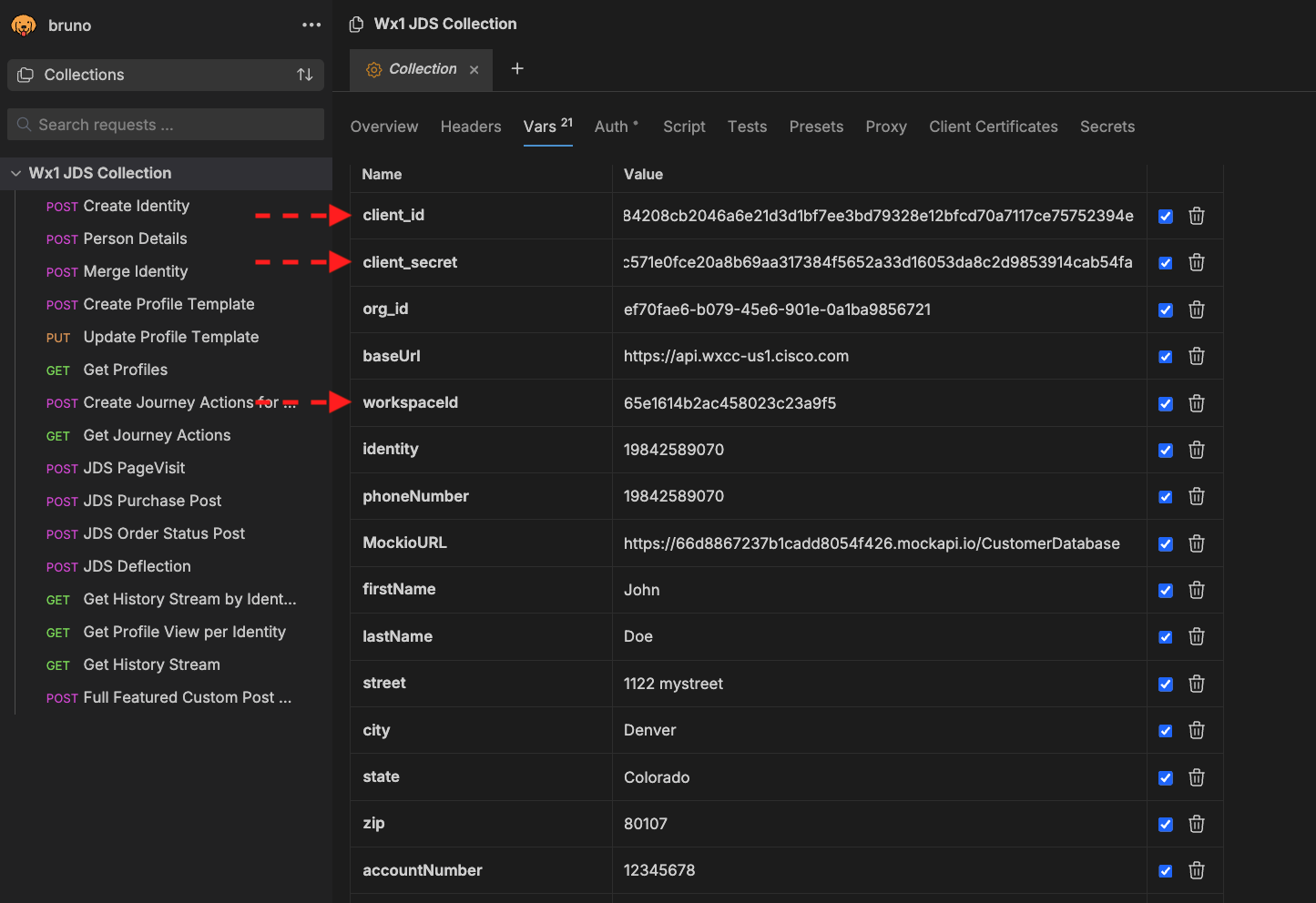Viewport: 1316px width, 903px height.
Task: Delete the org_id variable via trash icon
Action: point(1197,309)
